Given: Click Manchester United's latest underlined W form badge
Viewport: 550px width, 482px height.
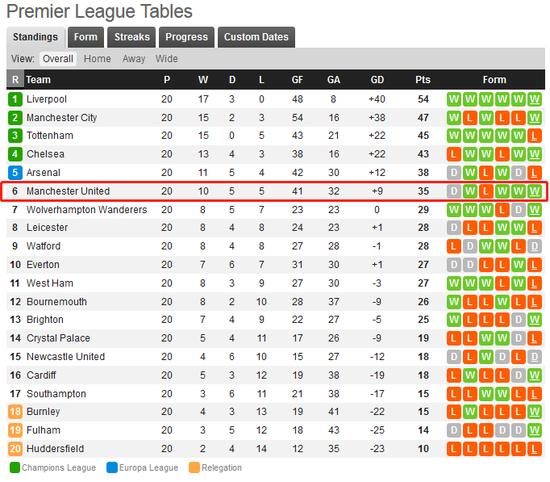Looking at the screenshot, I should point(534,191).
